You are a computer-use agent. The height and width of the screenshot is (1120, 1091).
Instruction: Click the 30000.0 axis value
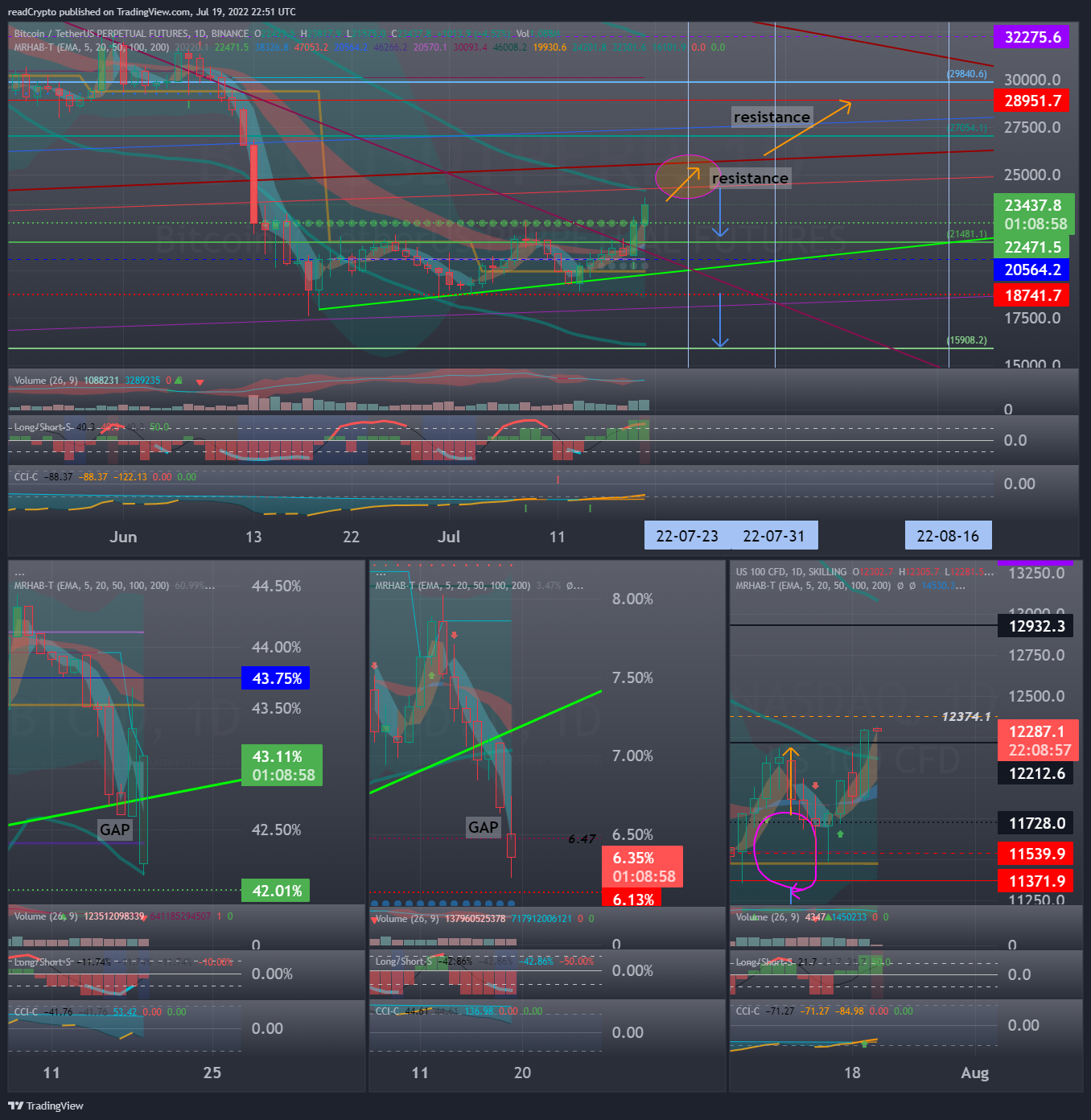tap(1032, 80)
